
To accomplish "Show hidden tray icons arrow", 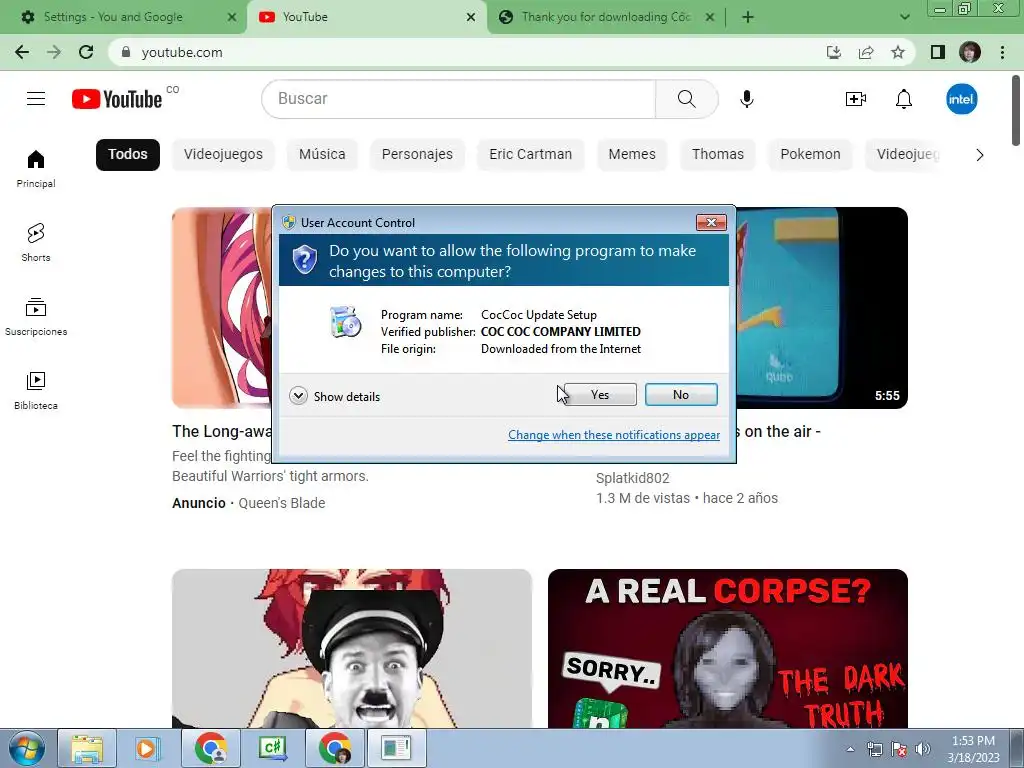I will pos(850,749).
